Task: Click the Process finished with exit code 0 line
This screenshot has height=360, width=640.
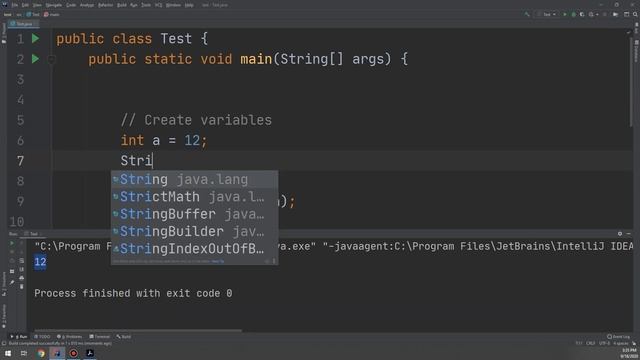Action: (133, 293)
